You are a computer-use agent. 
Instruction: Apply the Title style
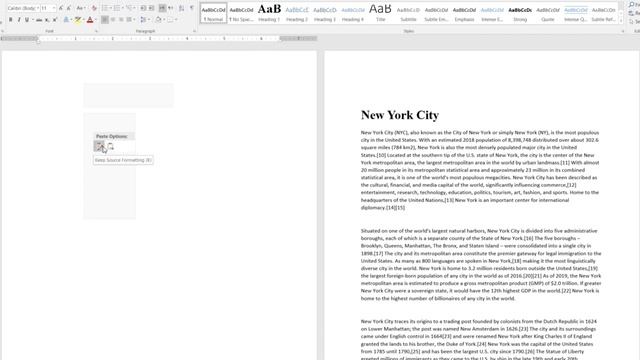[x=380, y=13]
